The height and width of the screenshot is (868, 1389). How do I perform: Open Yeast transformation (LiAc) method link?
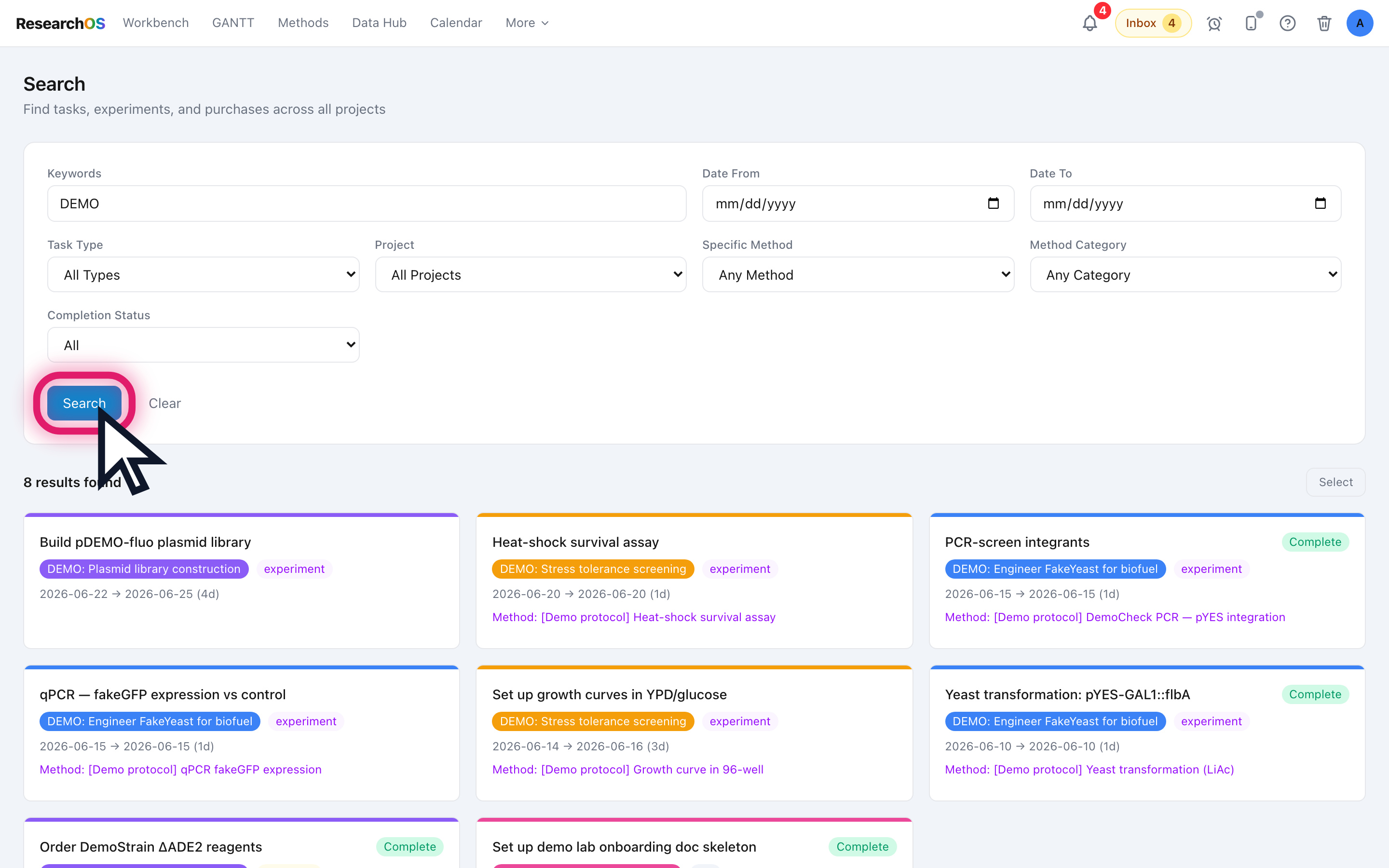[x=1089, y=769]
